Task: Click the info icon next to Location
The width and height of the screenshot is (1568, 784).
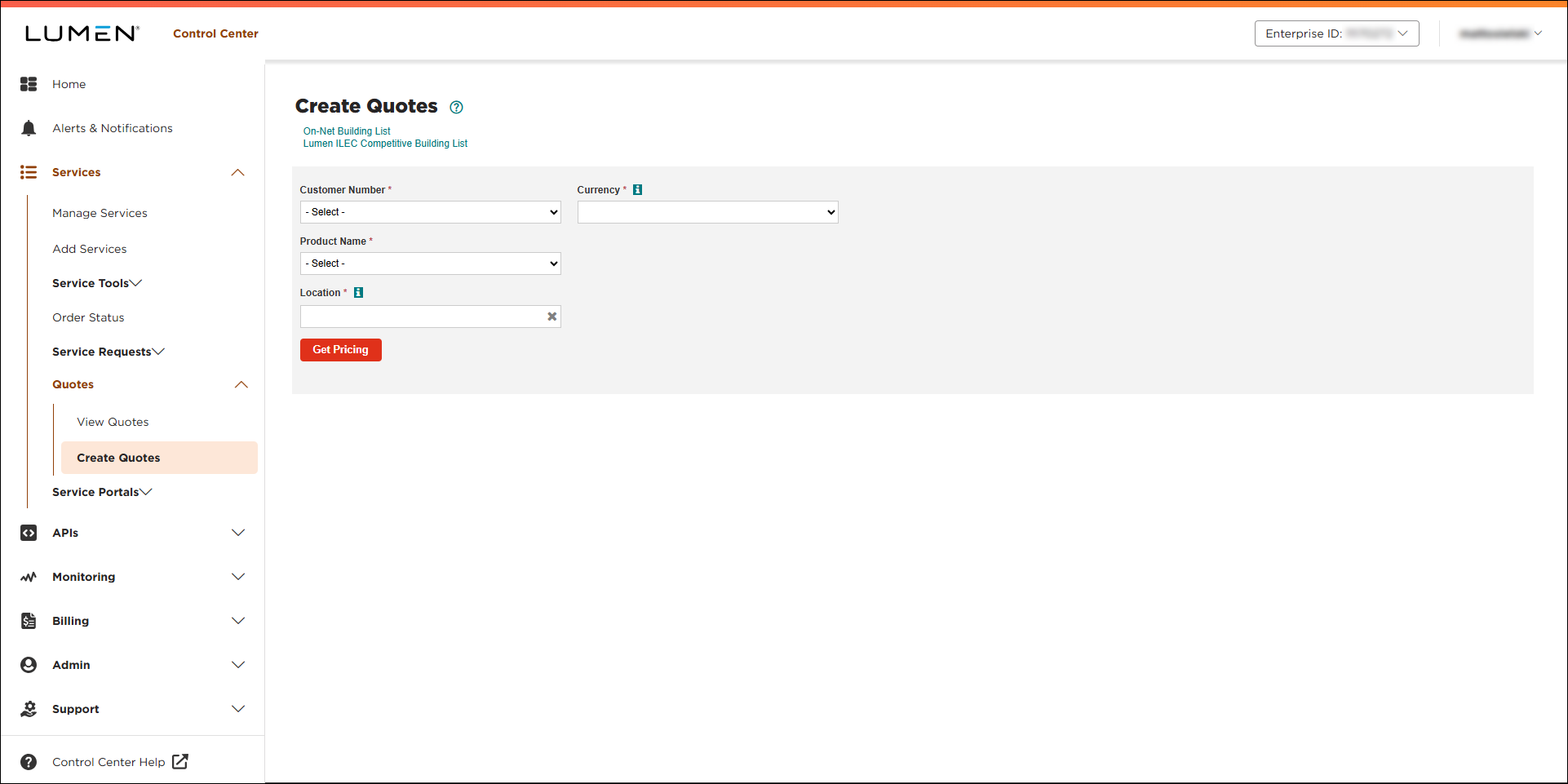Action: coord(358,293)
